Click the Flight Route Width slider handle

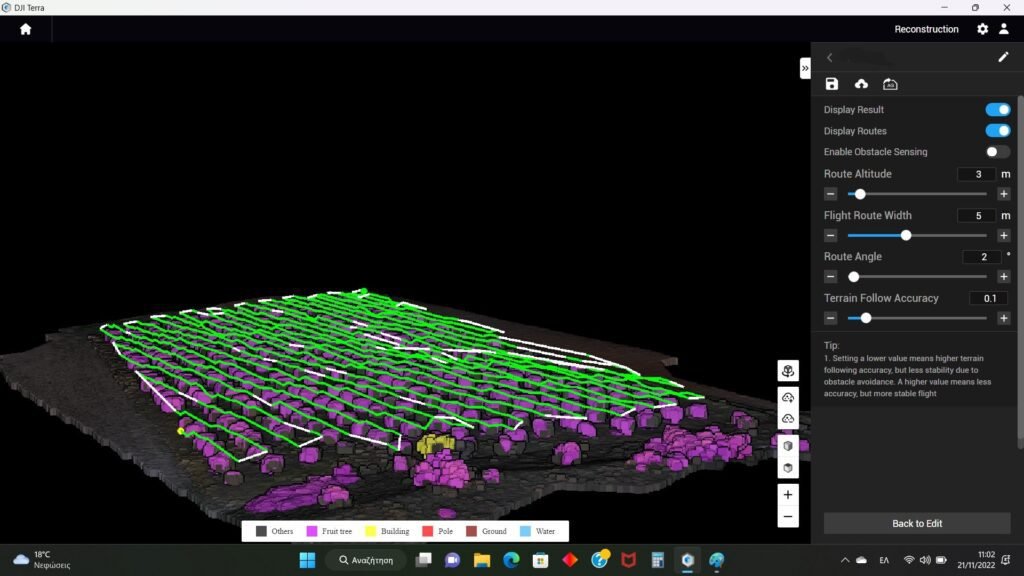click(x=906, y=235)
